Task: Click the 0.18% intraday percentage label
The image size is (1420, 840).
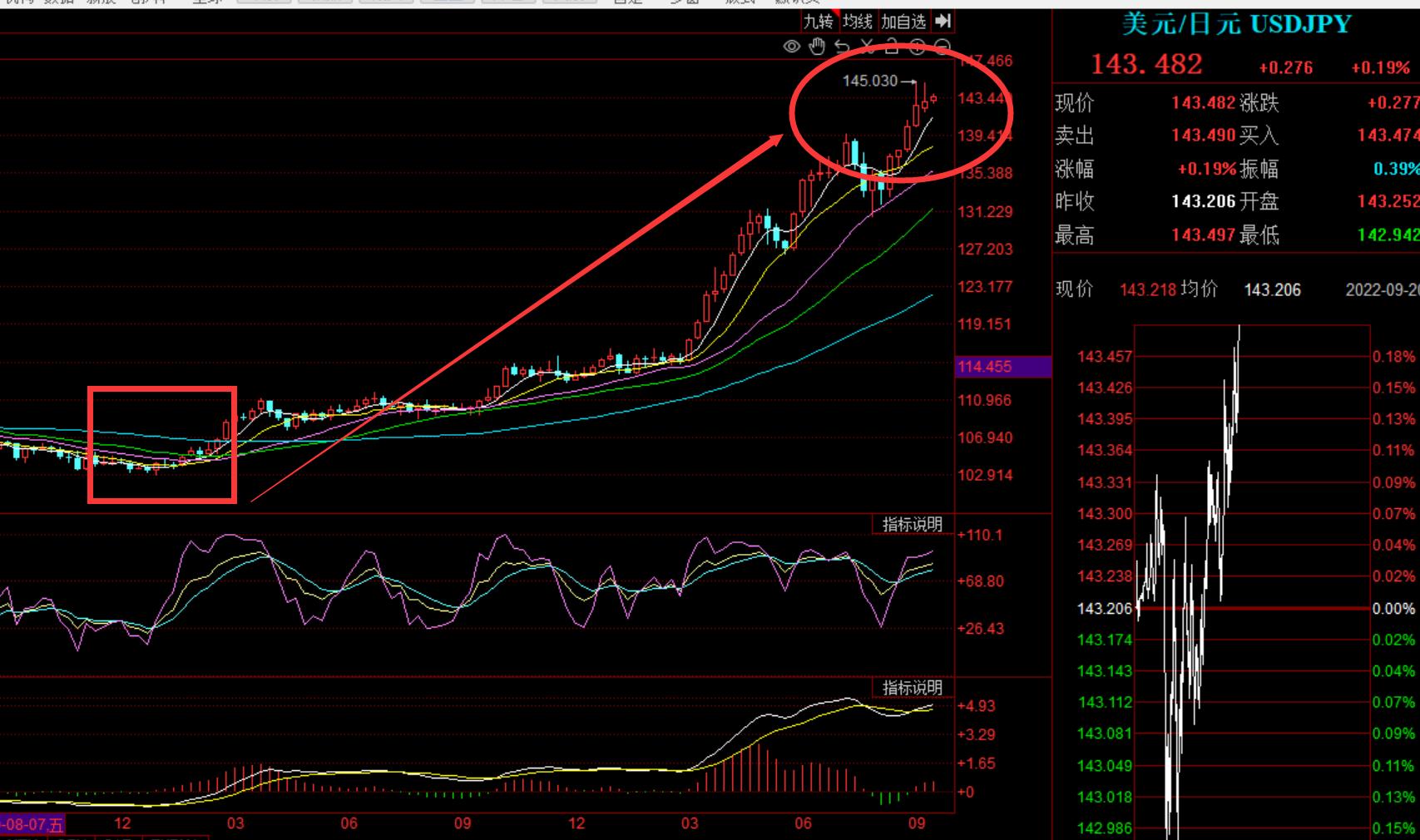Action: 1394,357
